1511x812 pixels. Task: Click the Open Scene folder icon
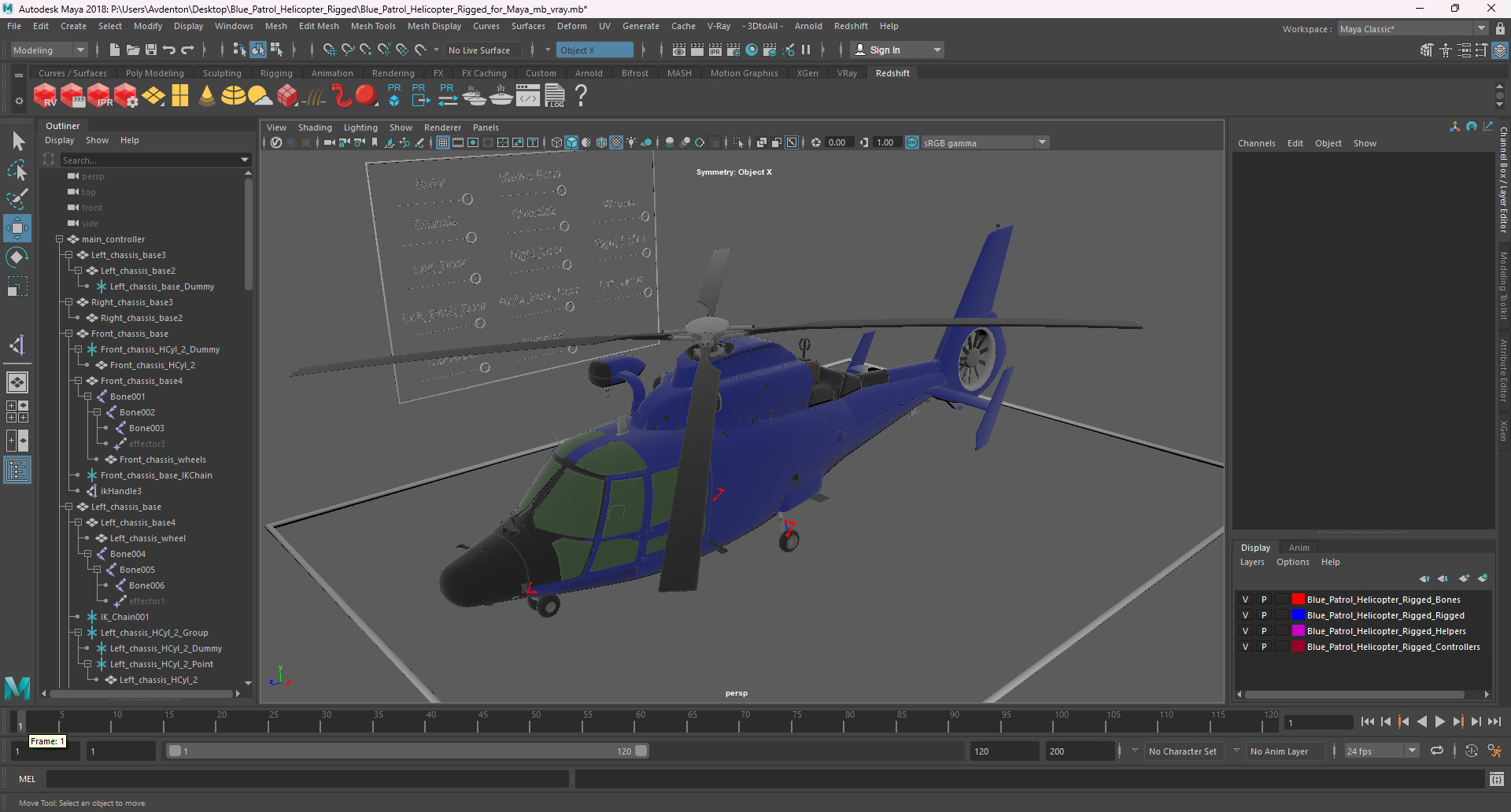point(133,50)
